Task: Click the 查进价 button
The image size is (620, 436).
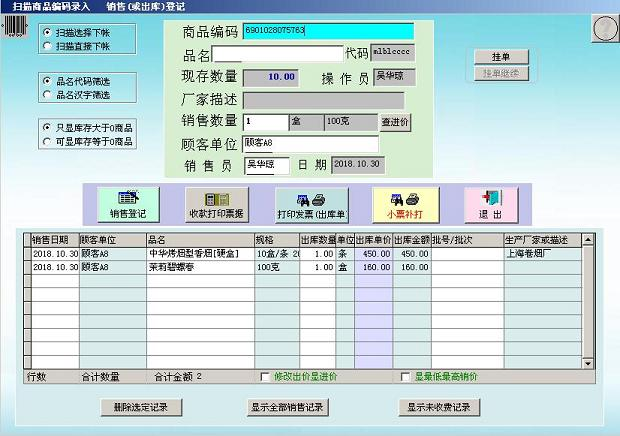Action: click(395, 122)
